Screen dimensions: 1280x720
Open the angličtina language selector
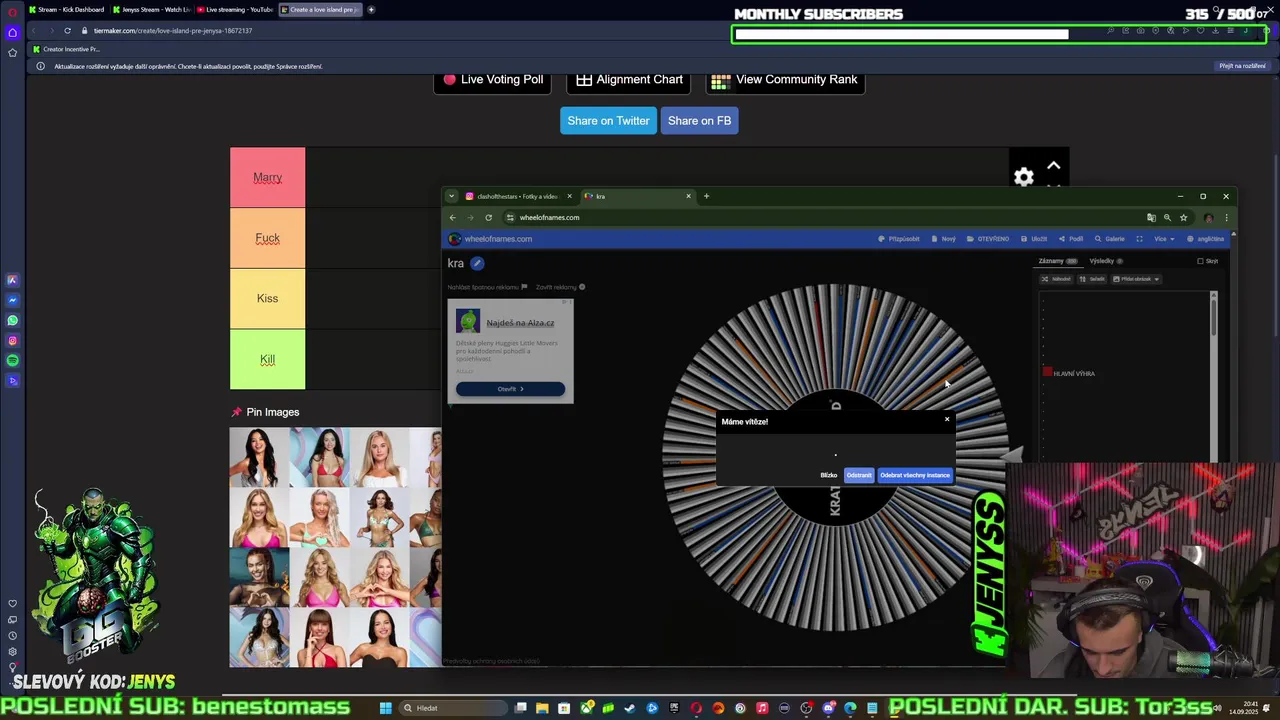1205,239
